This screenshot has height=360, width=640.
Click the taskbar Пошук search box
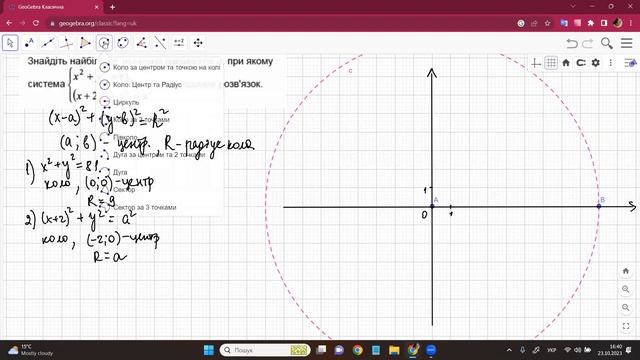[x=265, y=350]
